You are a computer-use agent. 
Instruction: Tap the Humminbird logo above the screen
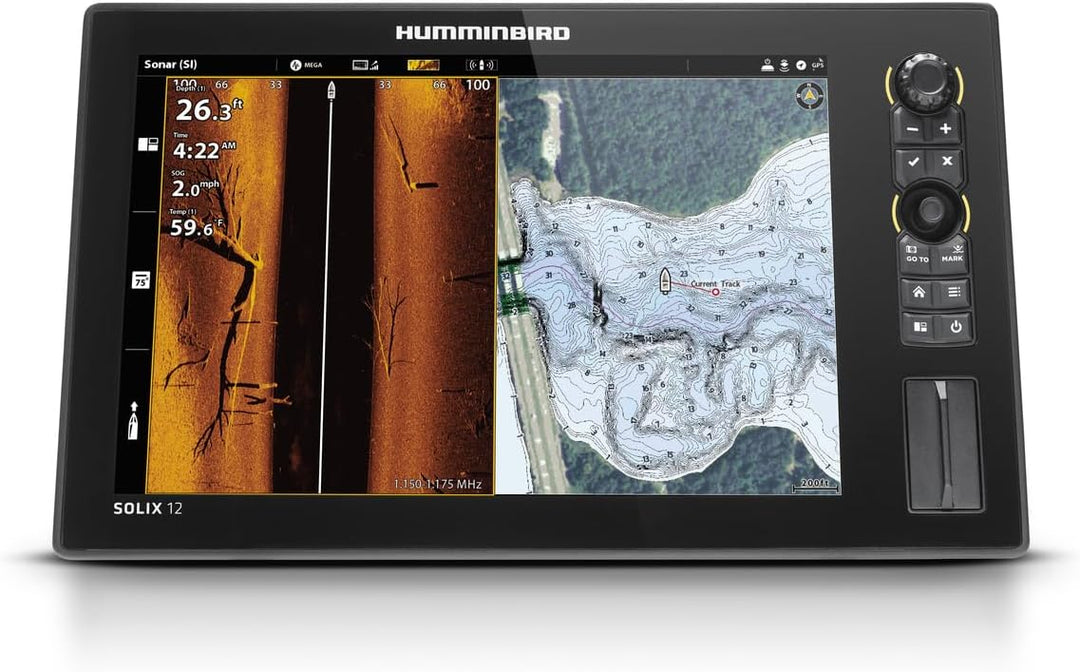click(x=483, y=33)
